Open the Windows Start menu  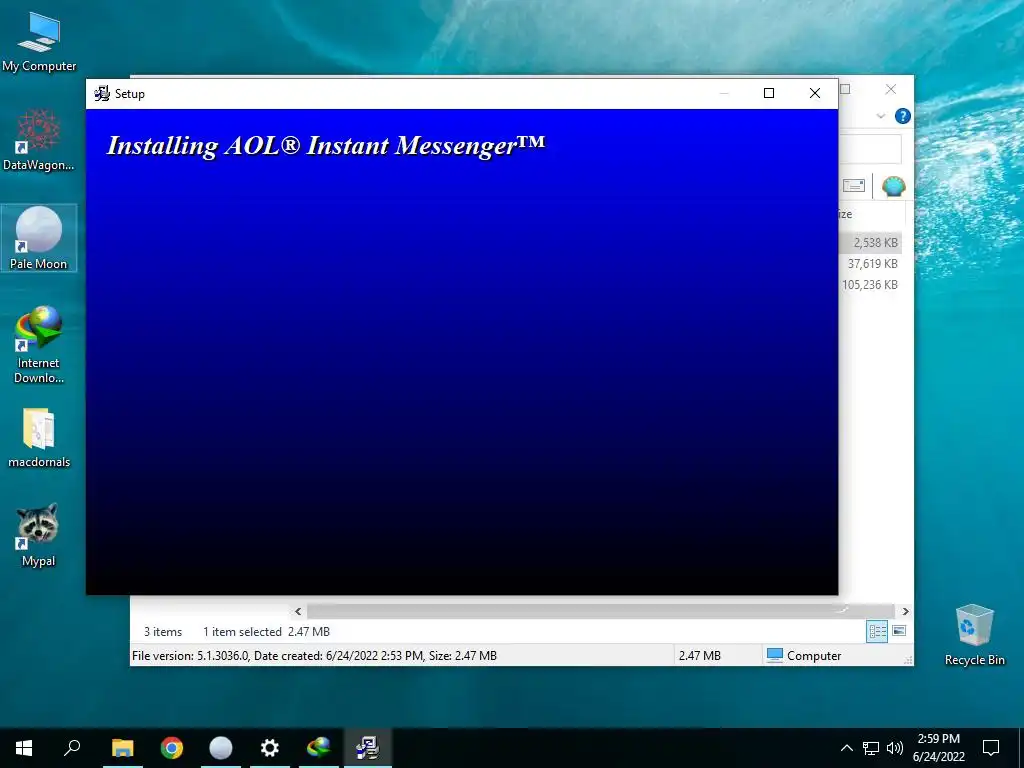pyautogui.click(x=24, y=748)
